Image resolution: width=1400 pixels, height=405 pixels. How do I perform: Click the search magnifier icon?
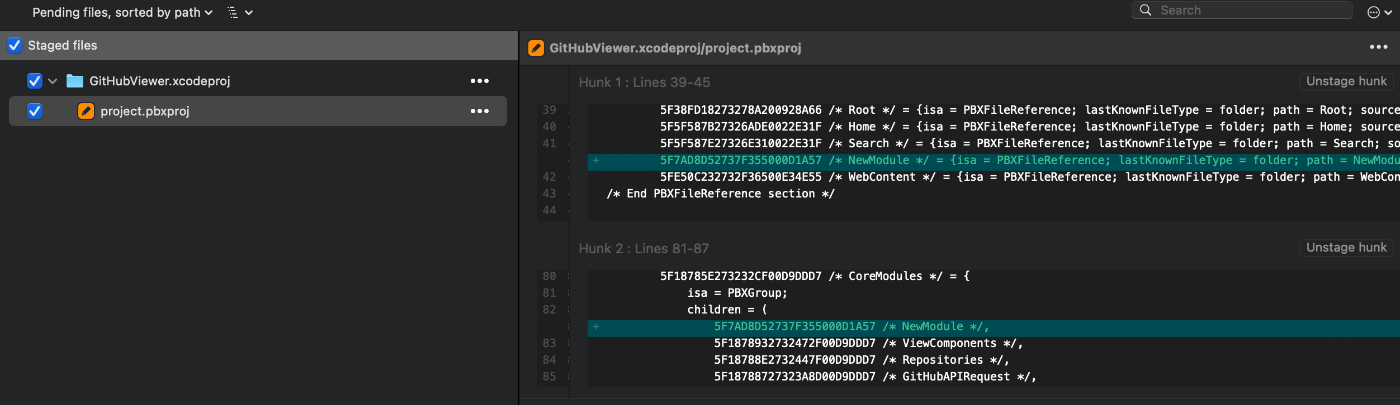(1146, 10)
